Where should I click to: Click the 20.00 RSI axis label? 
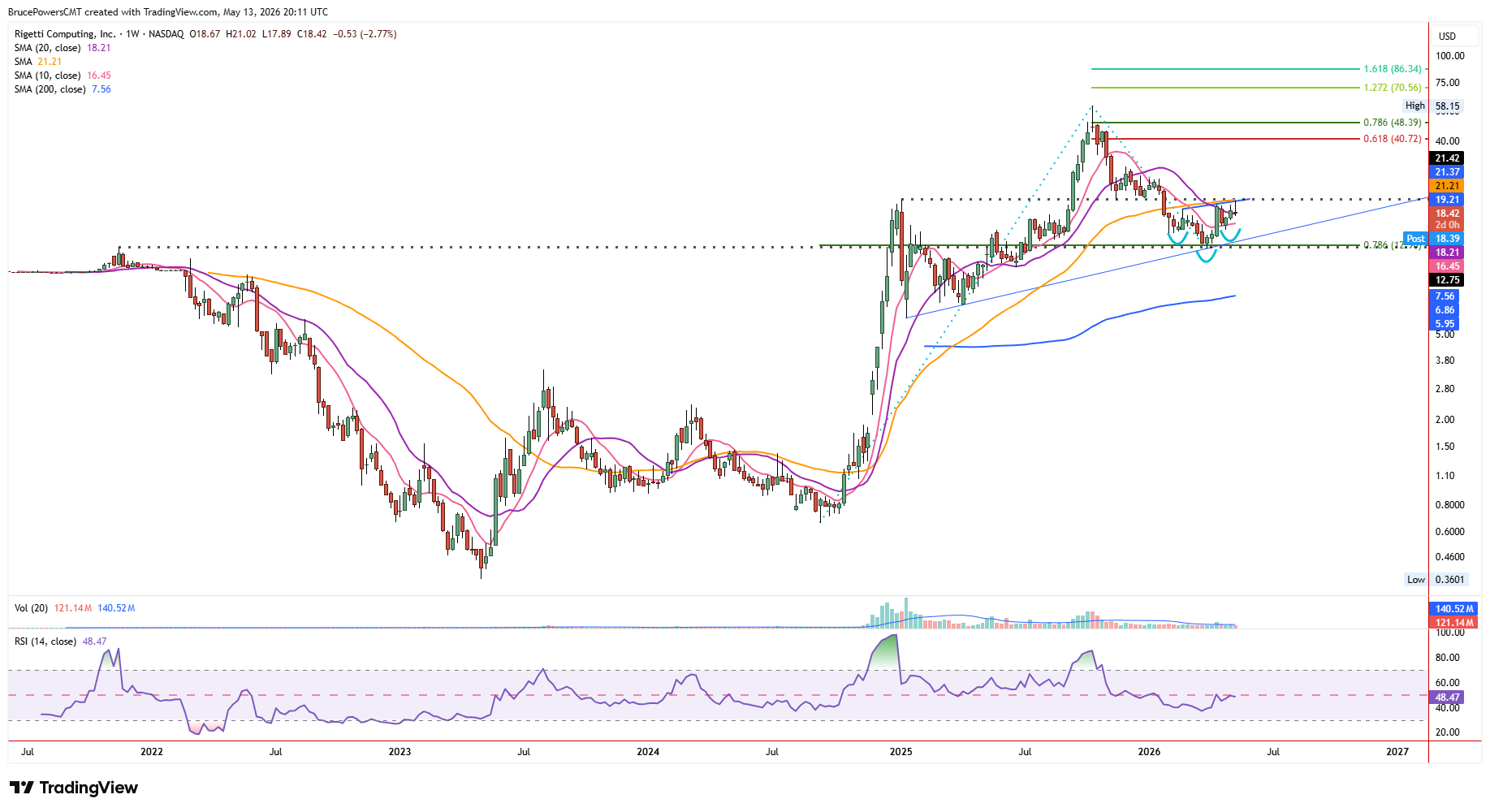click(x=1447, y=732)
